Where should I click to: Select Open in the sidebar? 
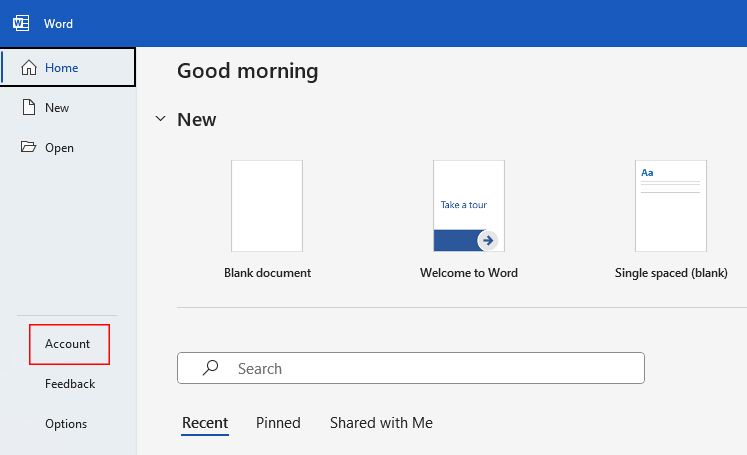pyautogui.click(x=68, y=147)
